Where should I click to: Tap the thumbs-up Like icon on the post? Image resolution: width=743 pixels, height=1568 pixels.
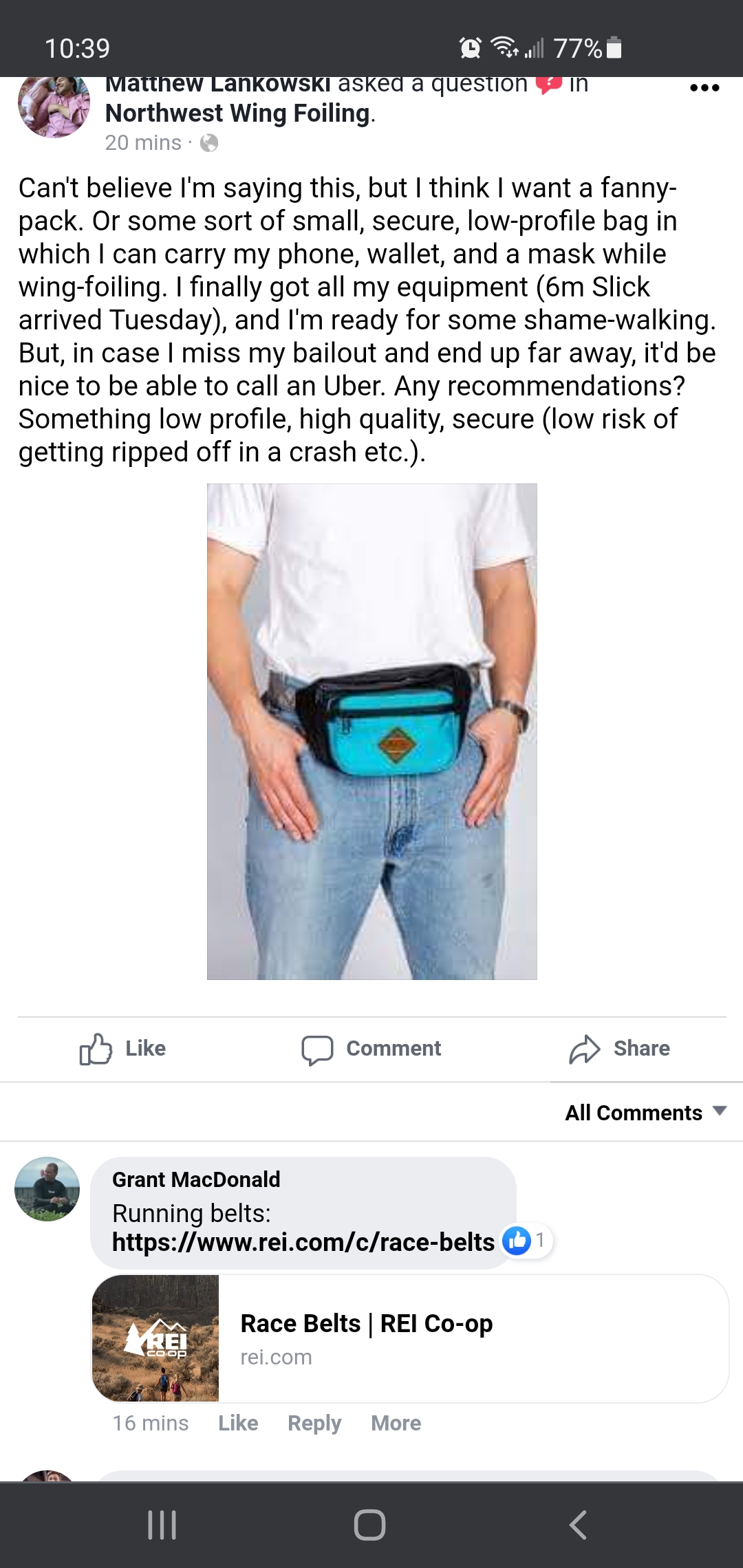pyautogui.click(x=96, y=1049)
